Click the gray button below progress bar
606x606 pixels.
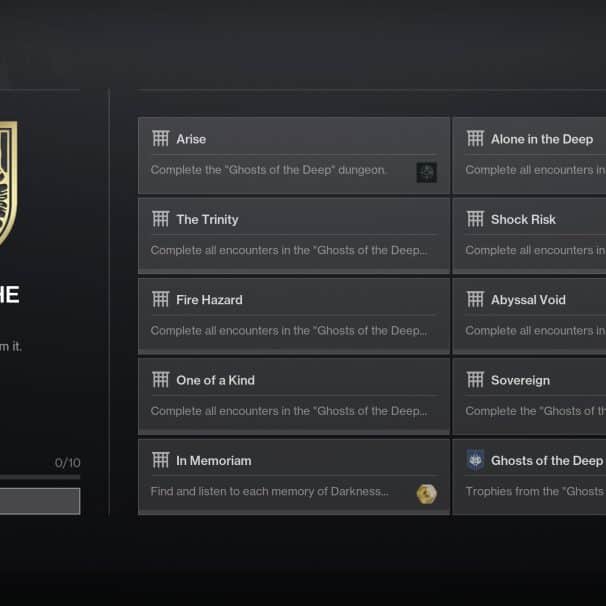point(40,501)
